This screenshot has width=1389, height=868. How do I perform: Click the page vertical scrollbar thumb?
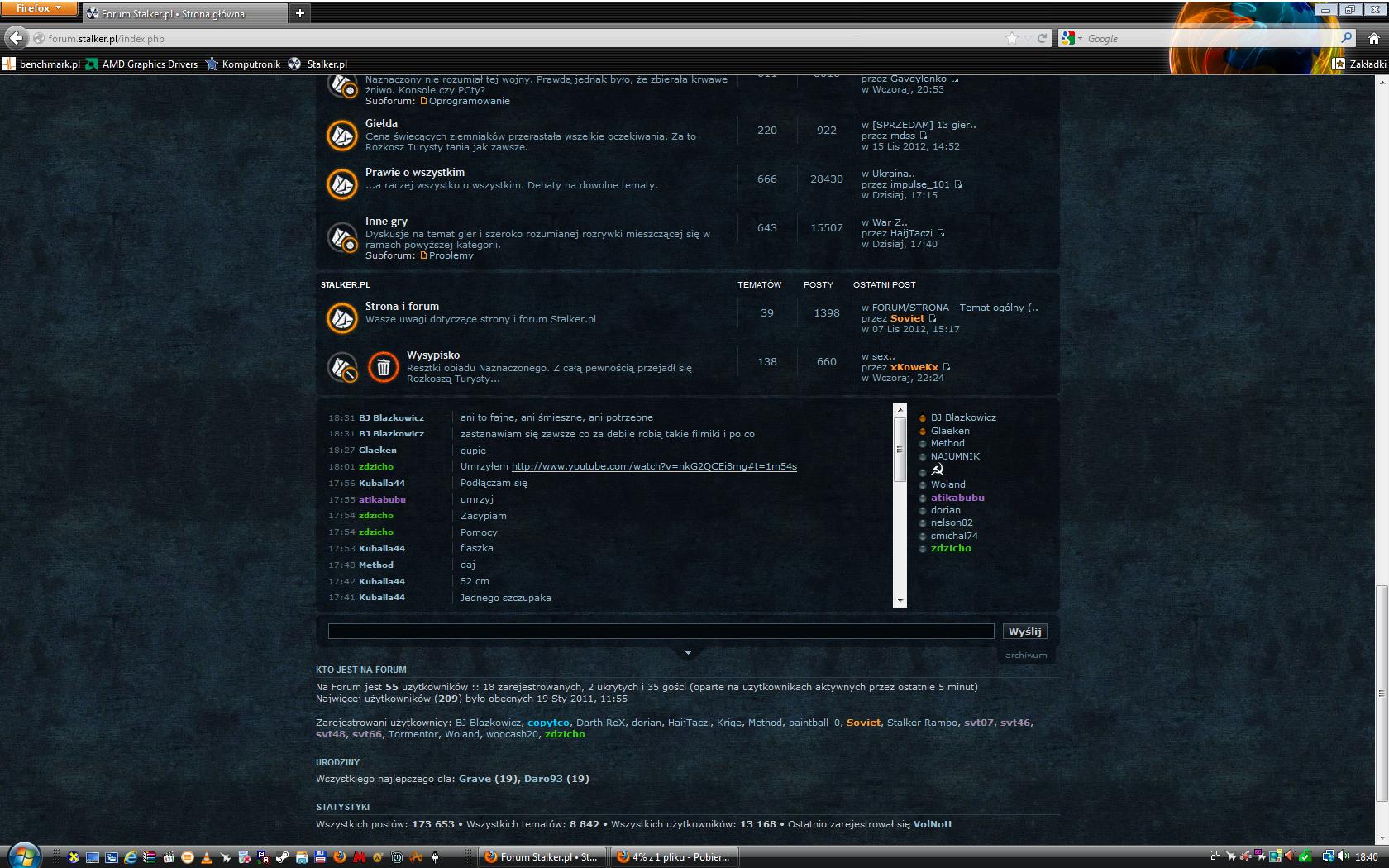click(x=1381, y=693)
